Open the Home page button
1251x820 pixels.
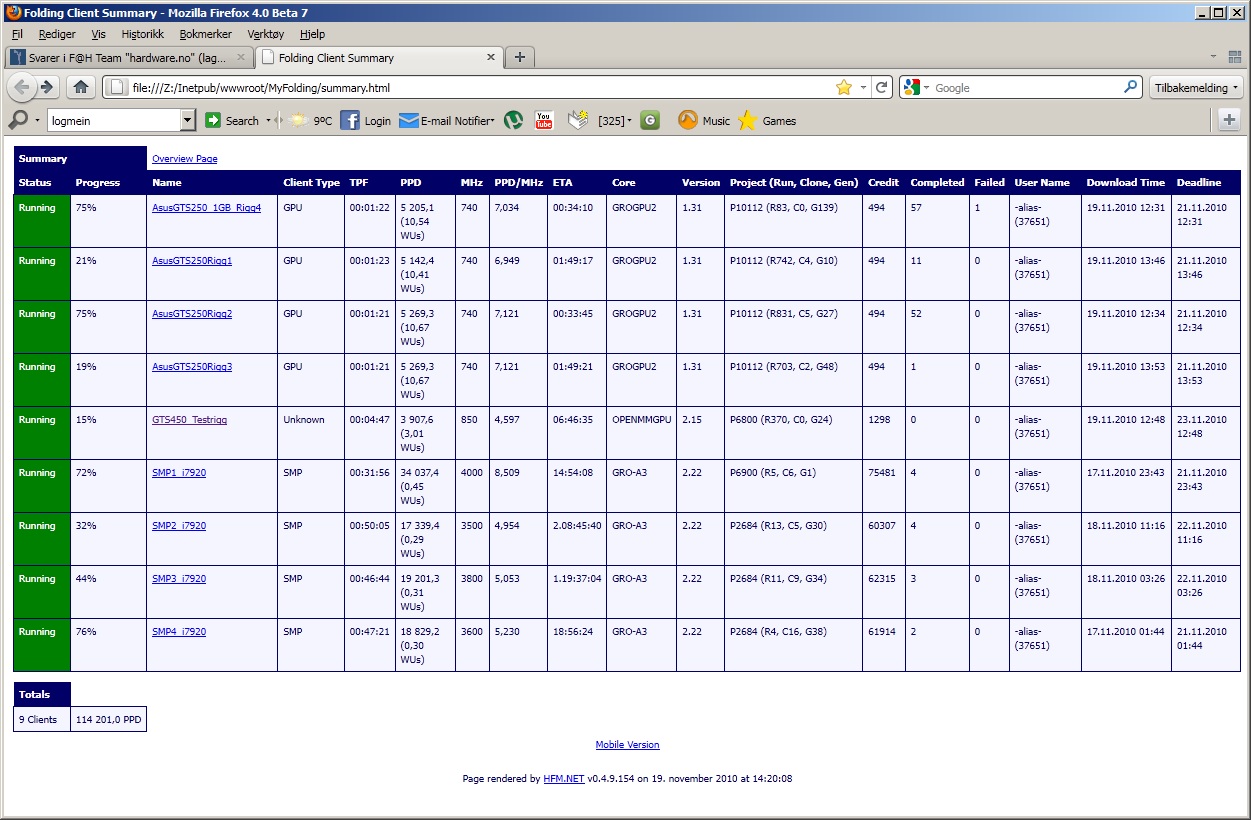coord(81,87)
